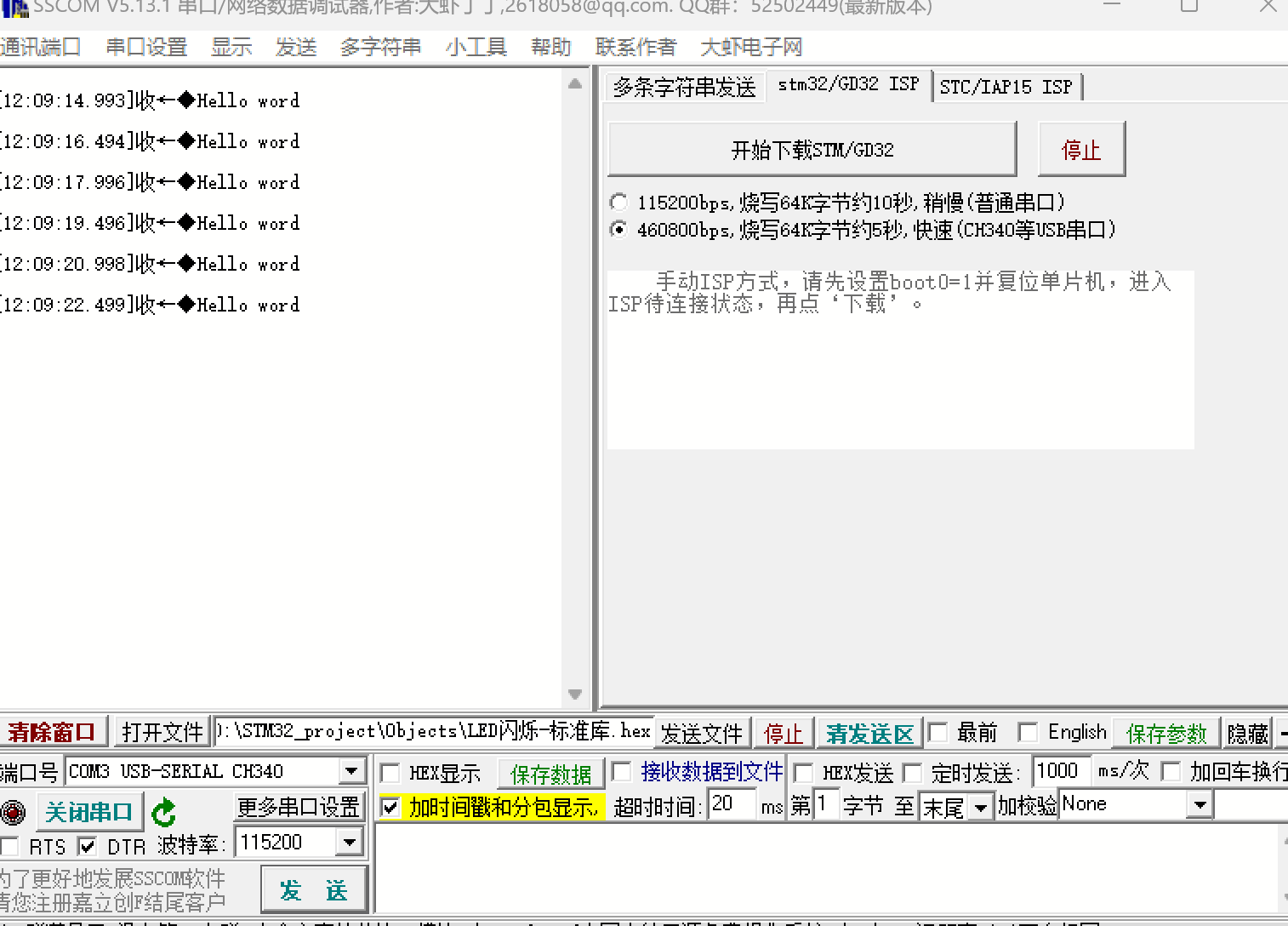Click the 隐藏 button
This screenshot has height=926, width=1288.
(x=1247, y=733)
